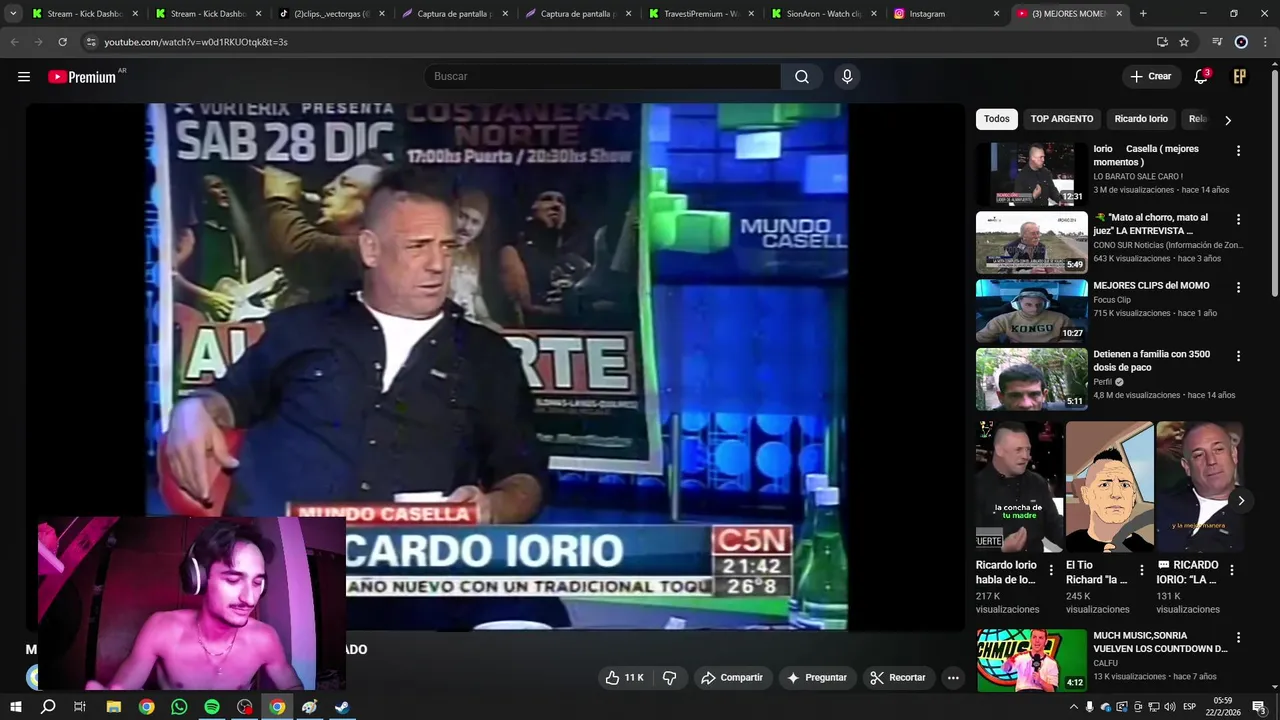Open MEJORES CLIPS del MOMO thumbnail

click(x=1031, y=311)
